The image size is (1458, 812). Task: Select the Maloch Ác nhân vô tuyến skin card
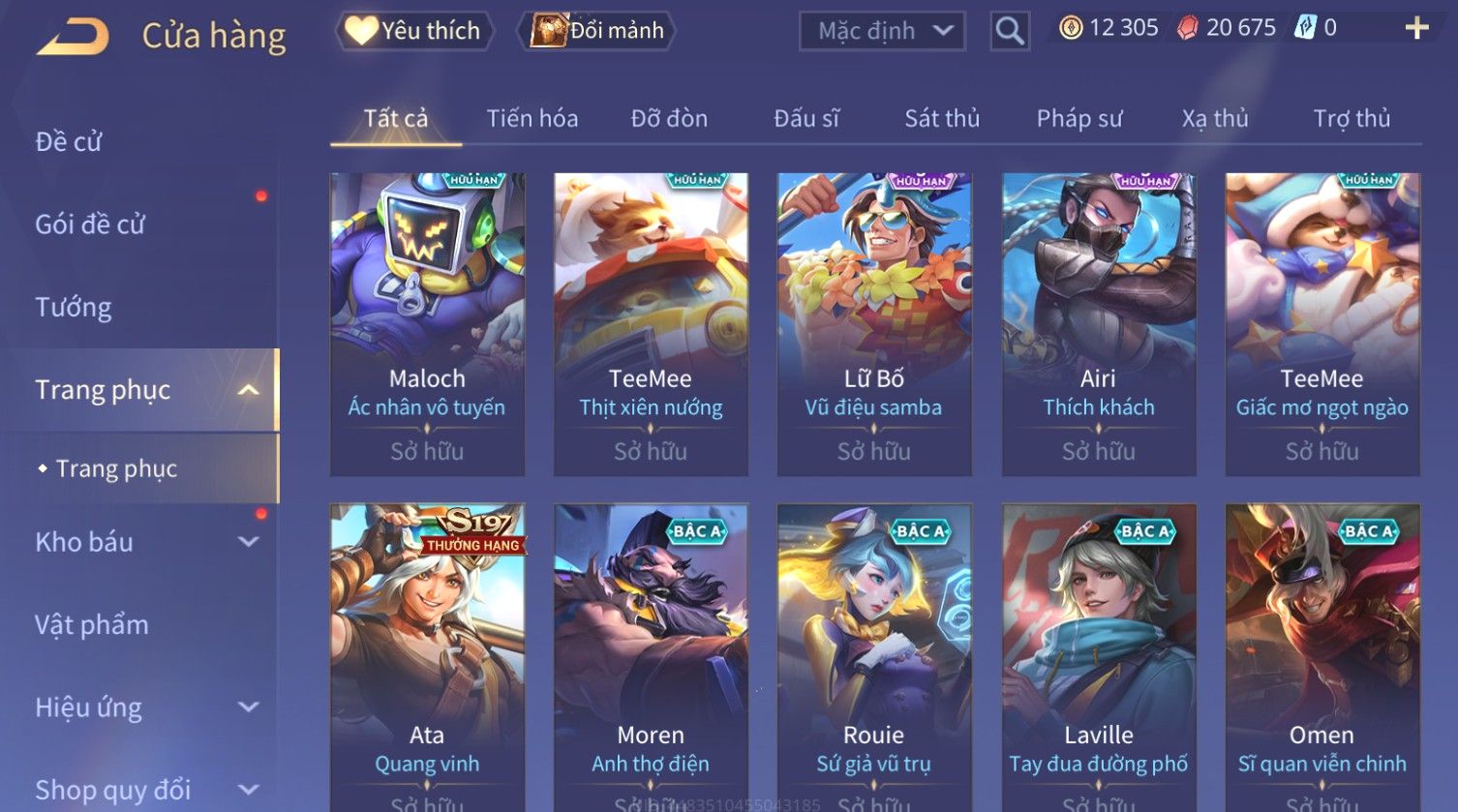coord(427,324)
